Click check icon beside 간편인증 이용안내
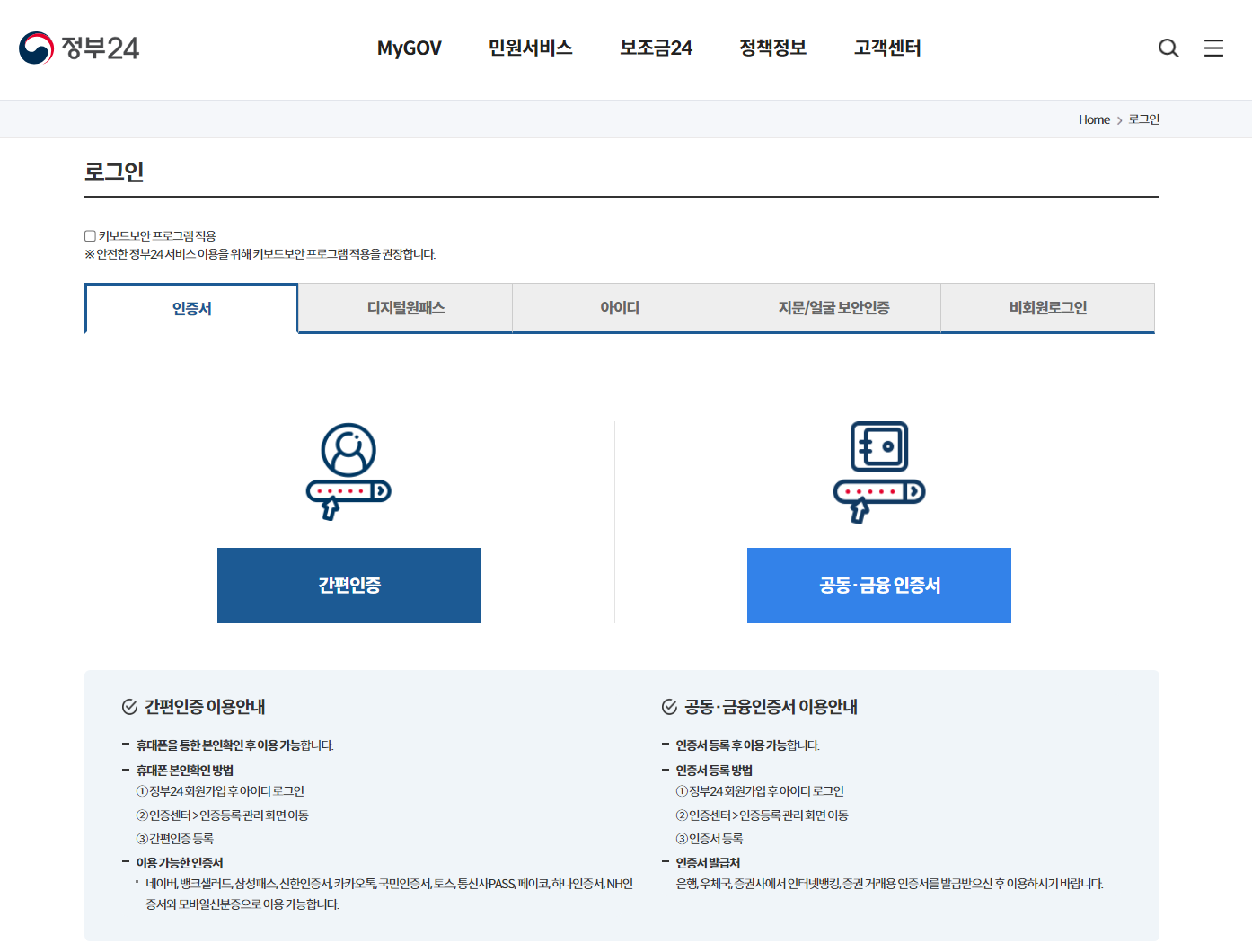The width and height of the screenshot is (1252, 952). coord(129,707)
